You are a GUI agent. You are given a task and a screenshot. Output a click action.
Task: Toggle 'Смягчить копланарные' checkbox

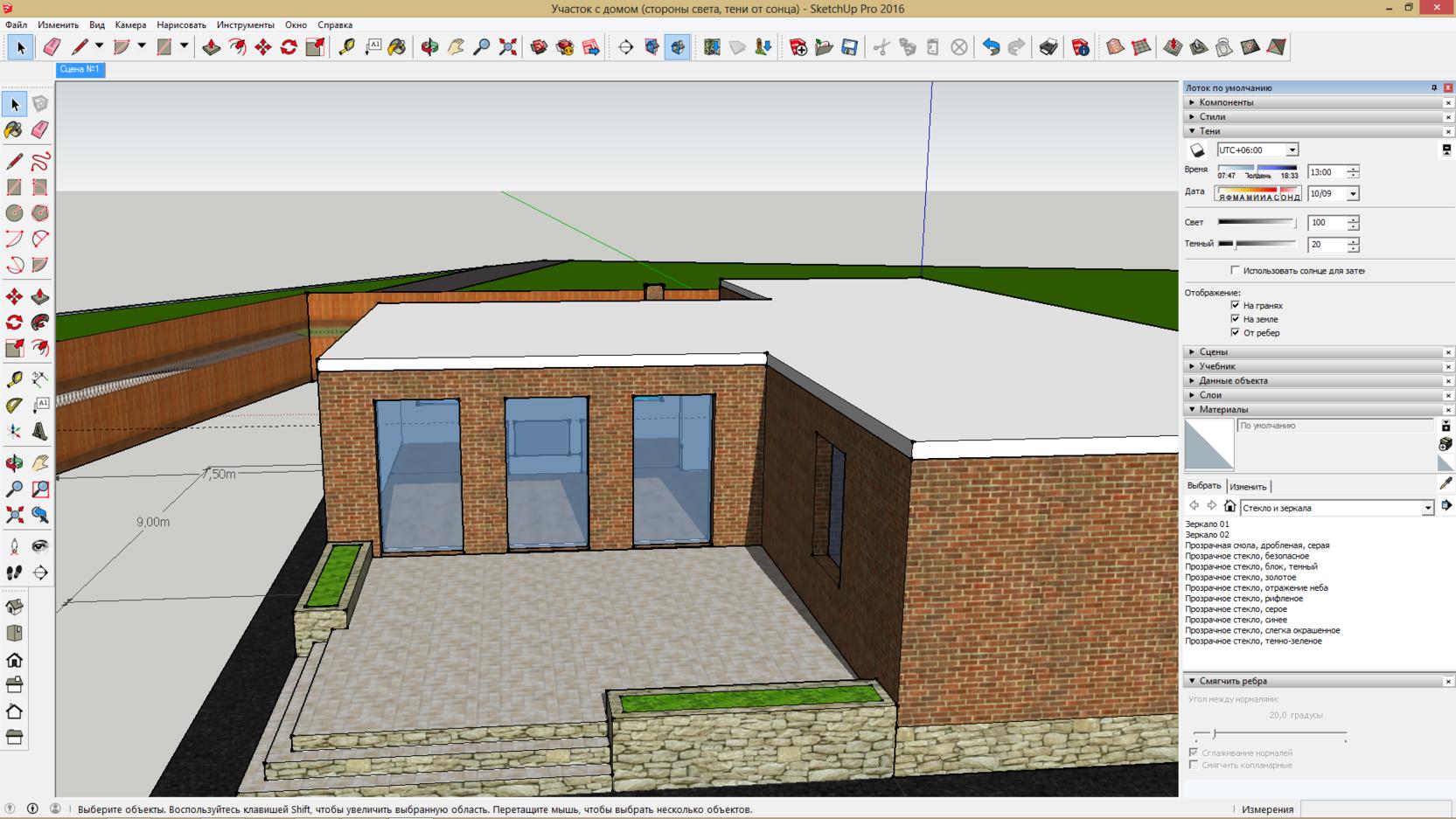coord(1194,765)
